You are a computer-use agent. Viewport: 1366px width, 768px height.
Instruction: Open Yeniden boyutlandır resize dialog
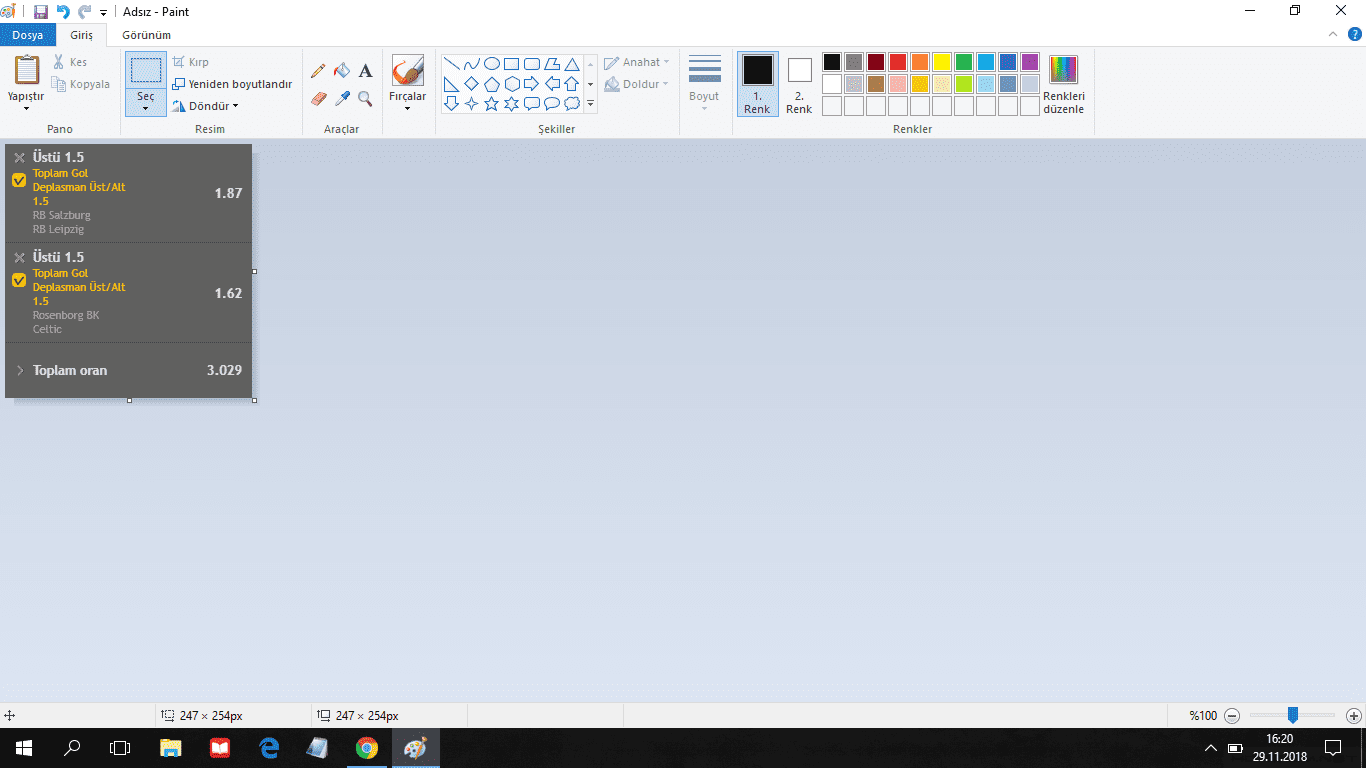pyautogui.click(x=233, y=84)
